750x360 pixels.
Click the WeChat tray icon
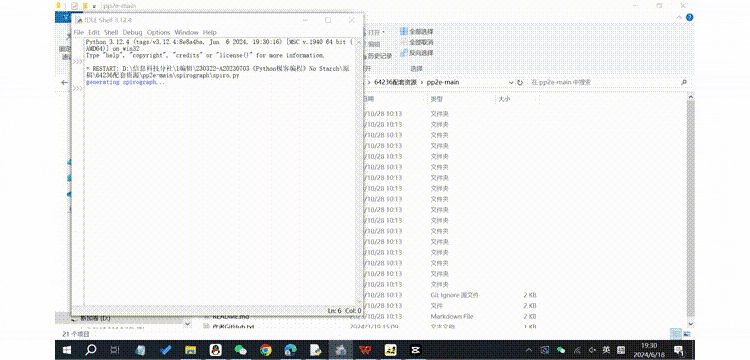[x=561, y=350]
